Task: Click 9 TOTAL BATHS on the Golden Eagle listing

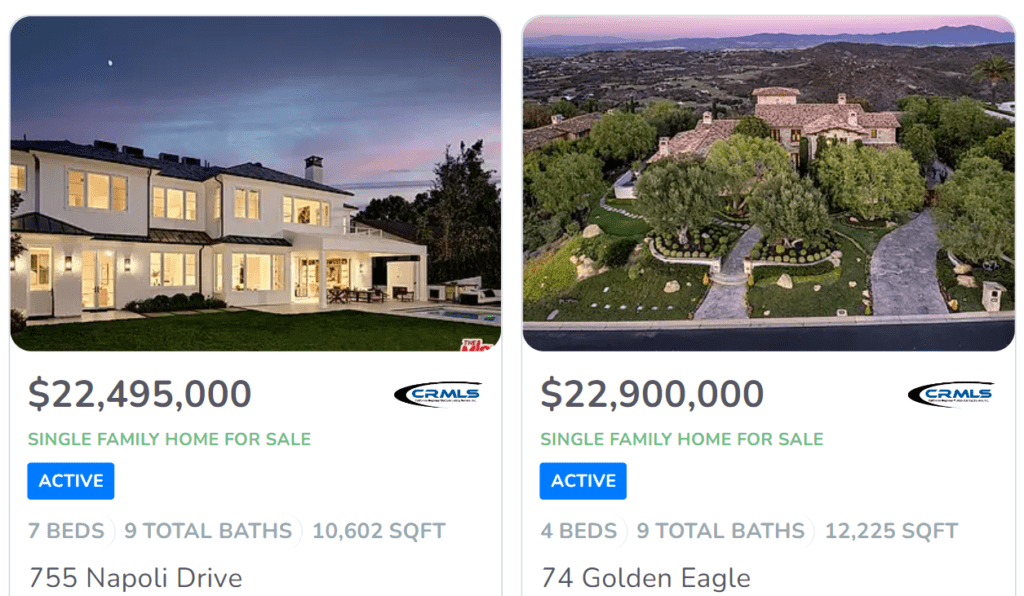Action: coord(720,531)
